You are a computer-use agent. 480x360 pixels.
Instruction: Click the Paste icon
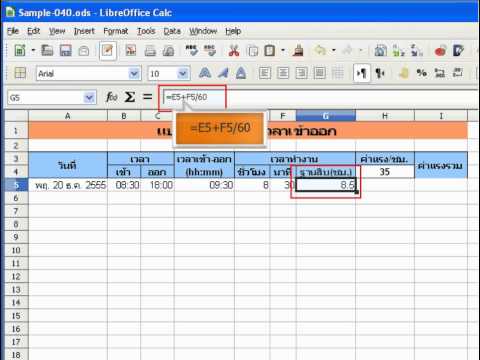point(270,51)
